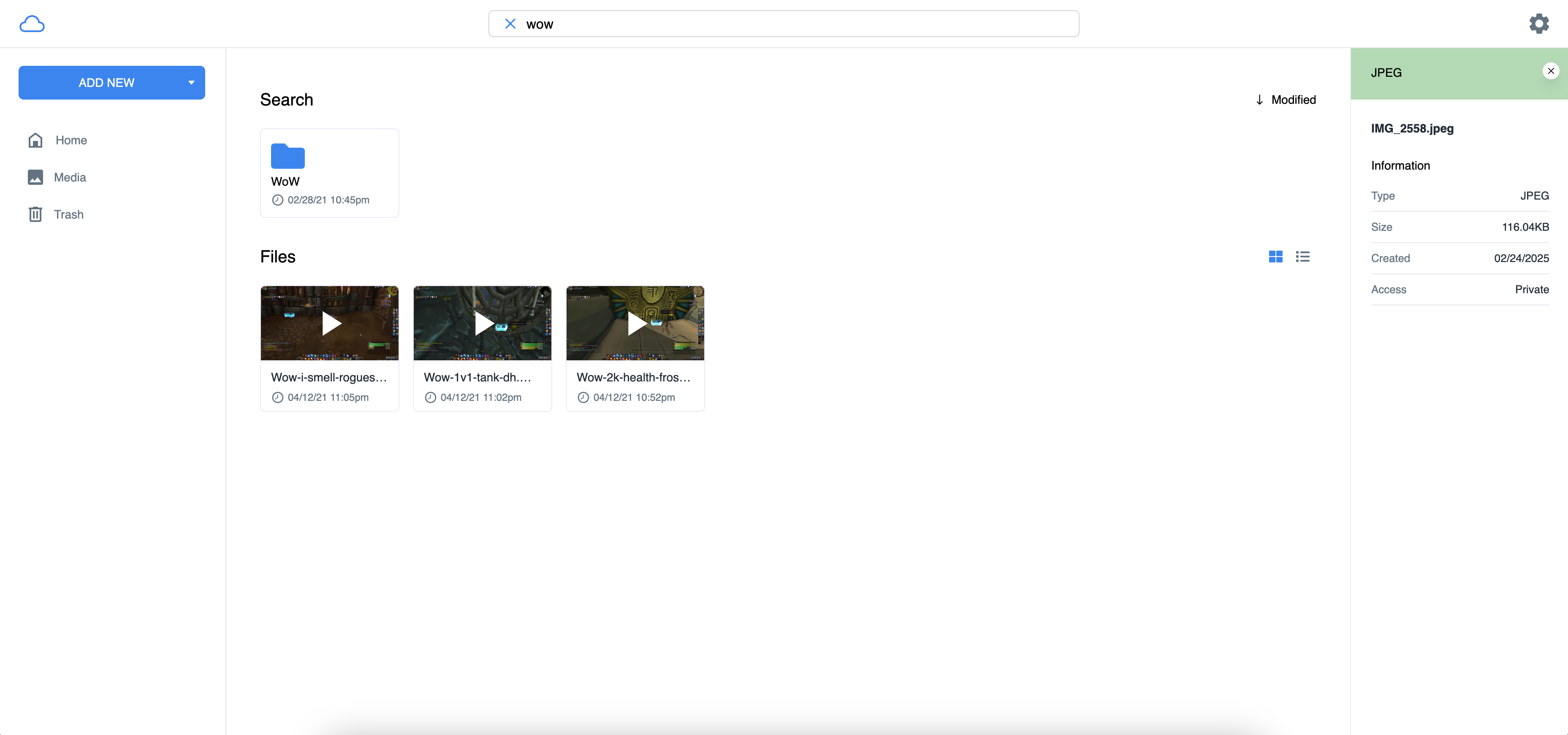Switch to list view layout
This screenshot has height=735, width=1568.
[1302, 257]
